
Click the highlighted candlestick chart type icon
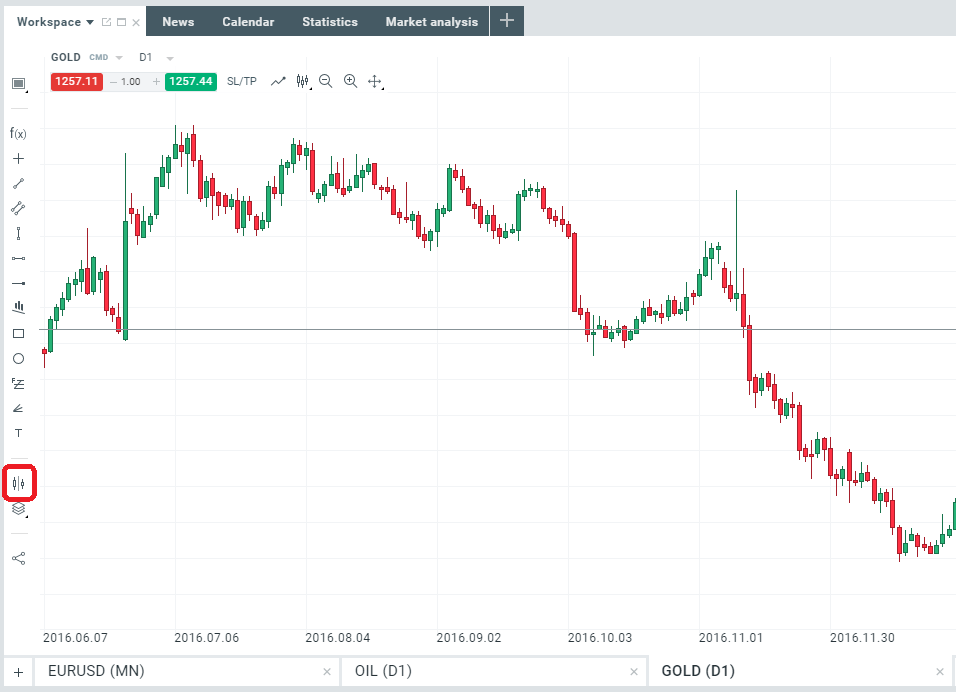[x=19, y=483]
